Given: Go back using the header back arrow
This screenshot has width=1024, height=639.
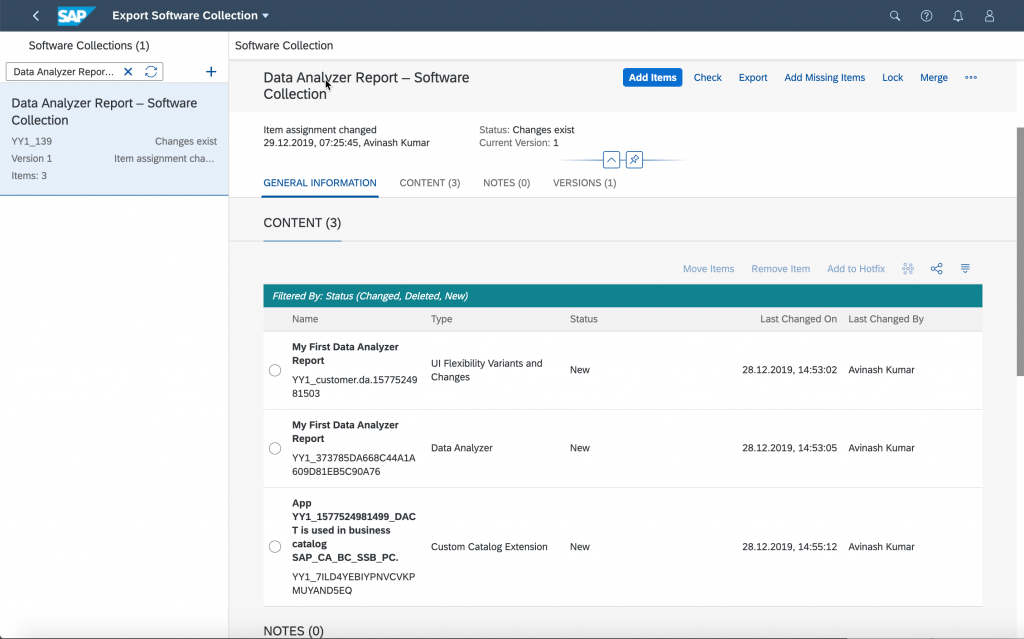Looking at the screenshot, I should (x=36, y=16).
